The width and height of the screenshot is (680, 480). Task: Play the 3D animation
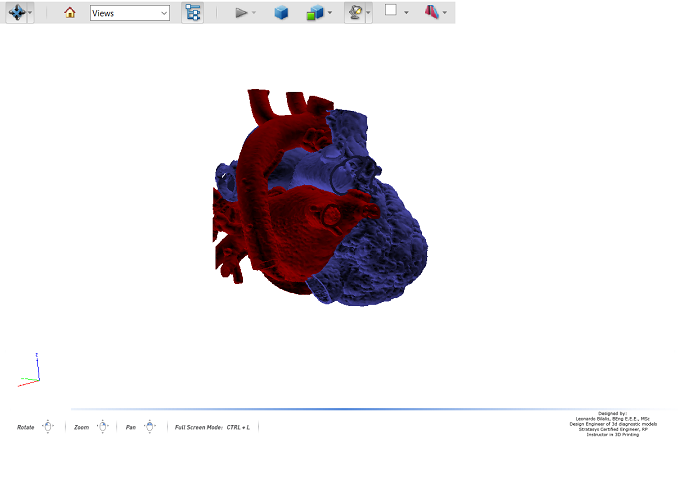click(241, 13)
